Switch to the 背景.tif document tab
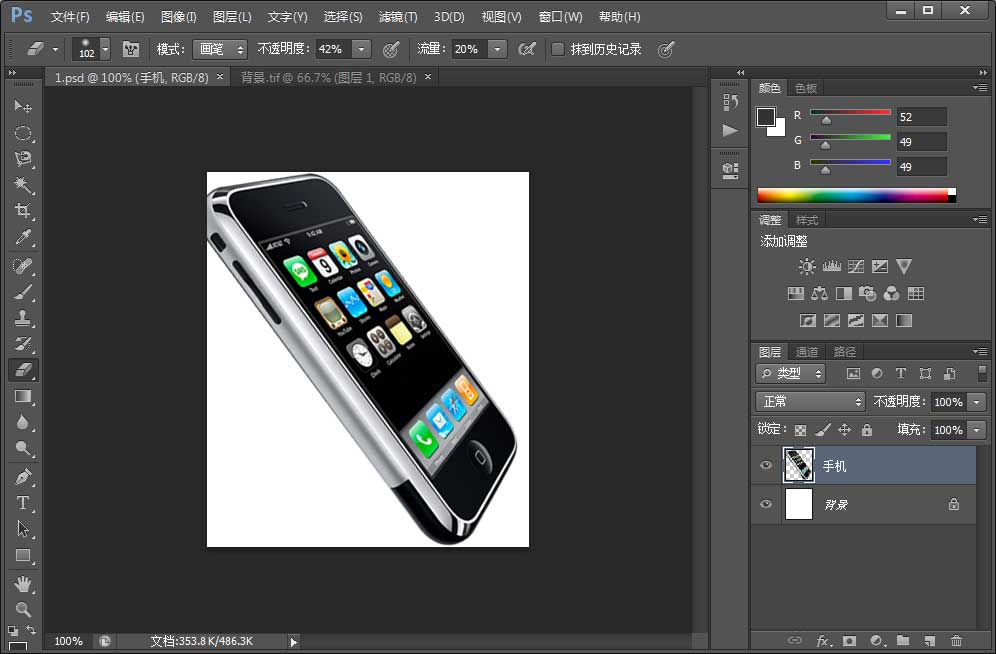The height and width of the screenshot is (654, 996). [x=328, y=77]
